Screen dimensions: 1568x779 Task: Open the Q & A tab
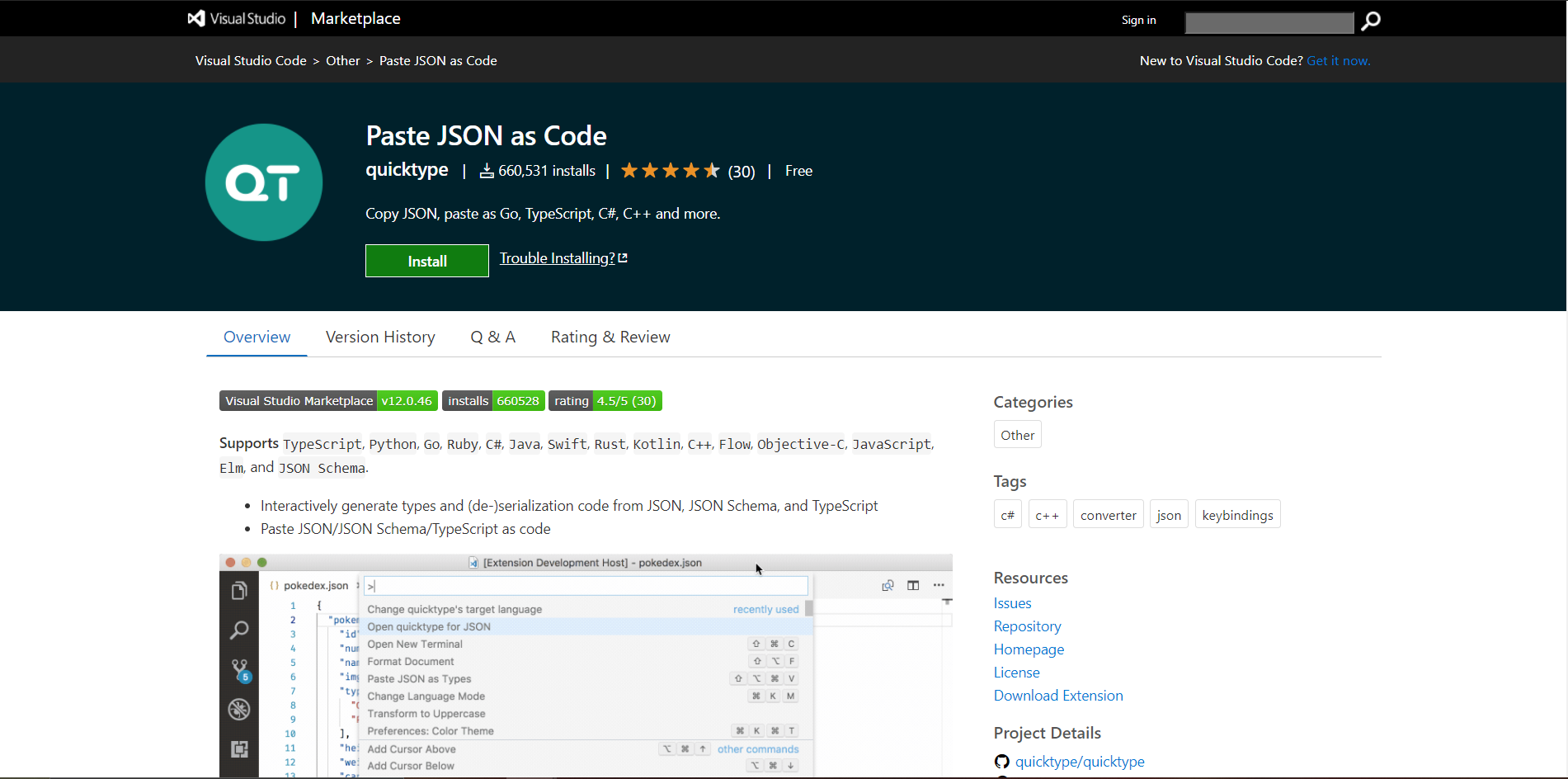tap(493, 337)
